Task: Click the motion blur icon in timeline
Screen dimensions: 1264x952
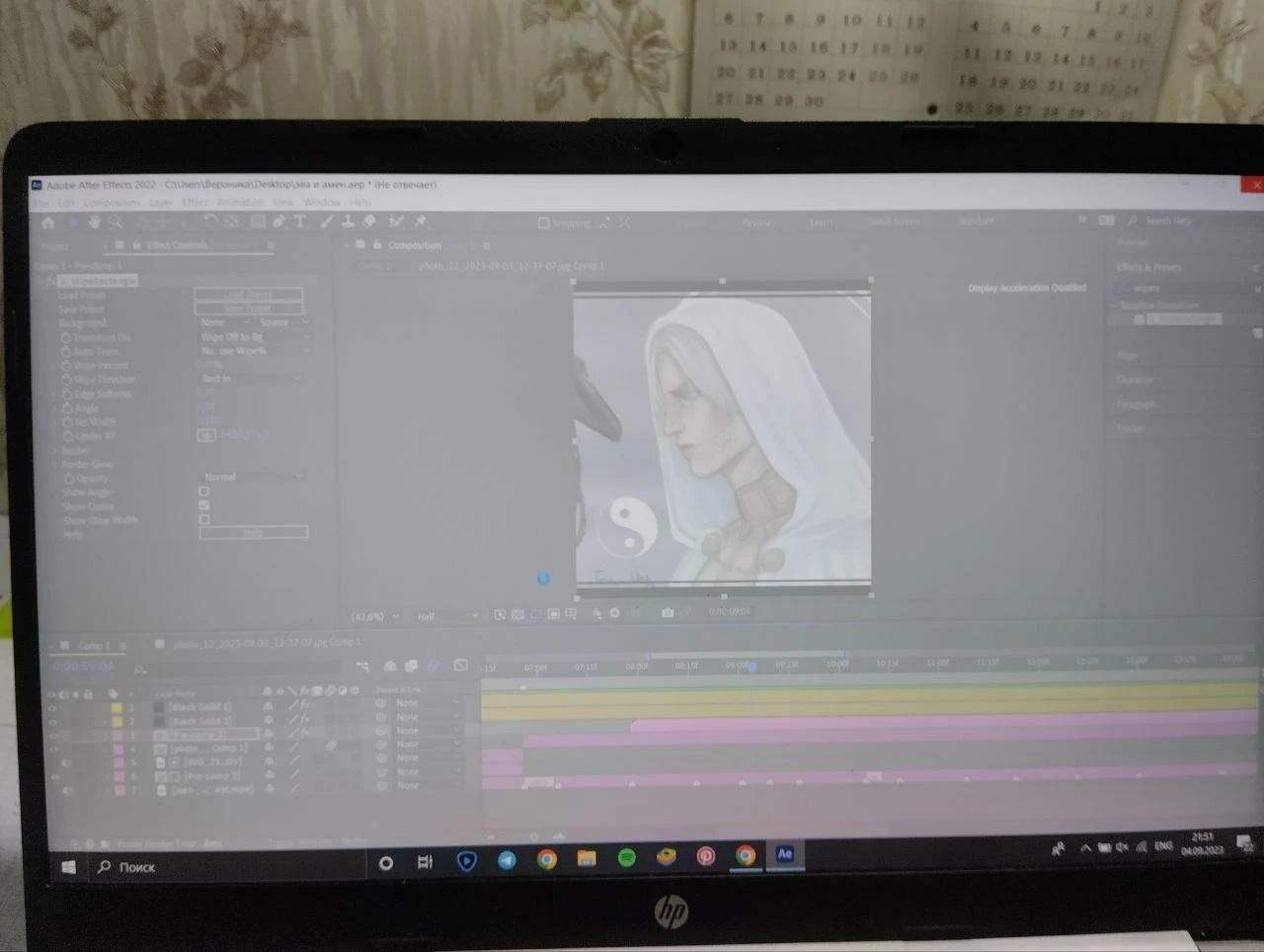Action: point(433,667)
